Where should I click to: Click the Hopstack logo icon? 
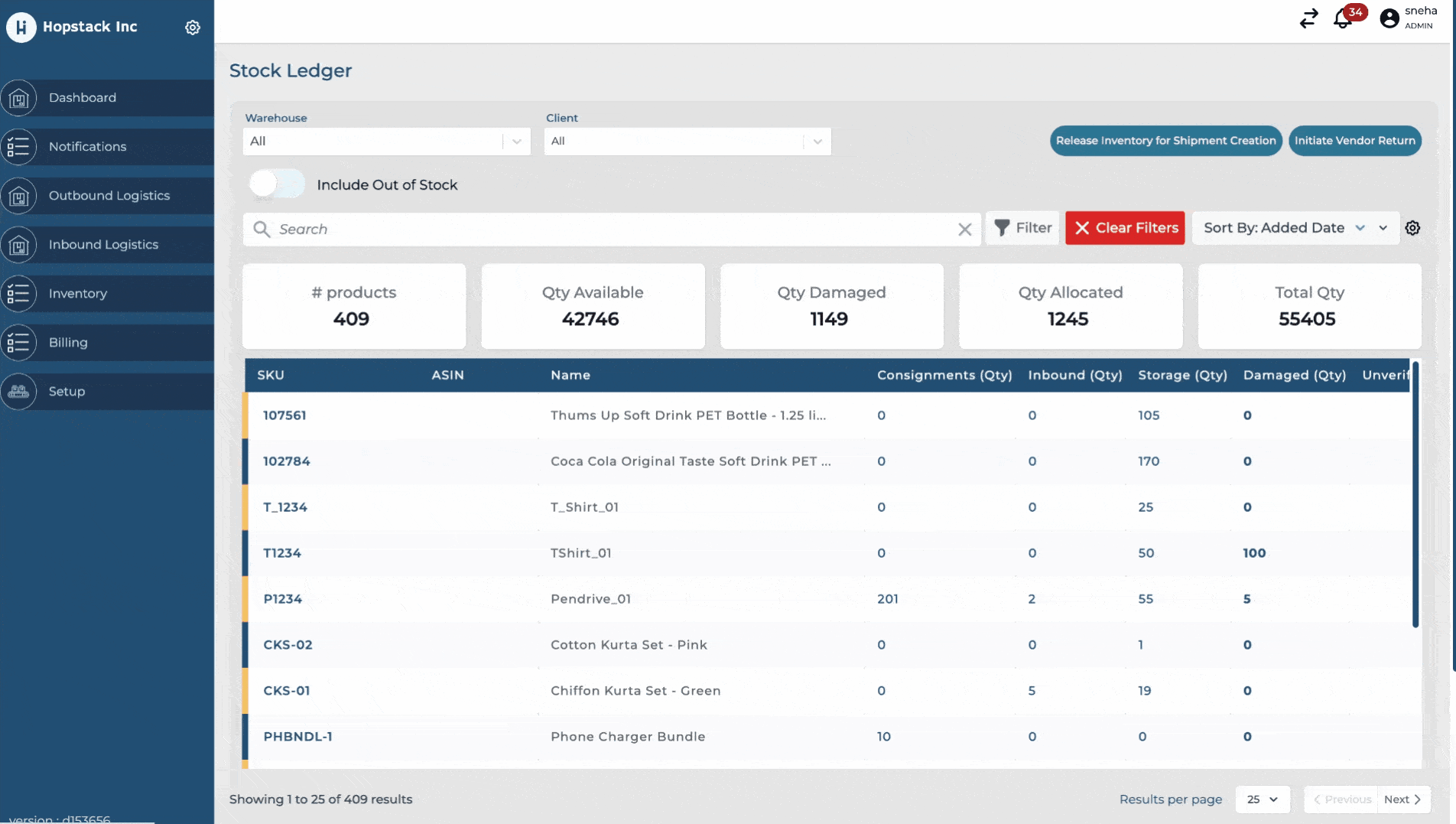(21, 28)
